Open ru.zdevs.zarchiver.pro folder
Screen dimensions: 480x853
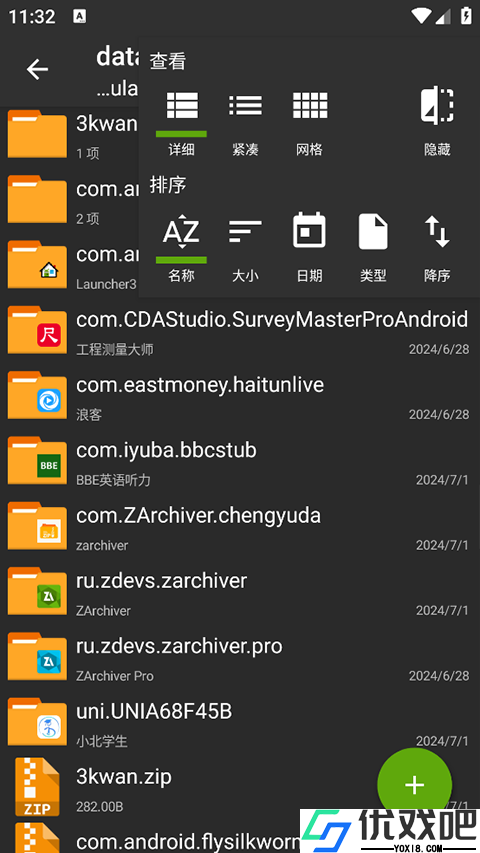tap(240, 658)
